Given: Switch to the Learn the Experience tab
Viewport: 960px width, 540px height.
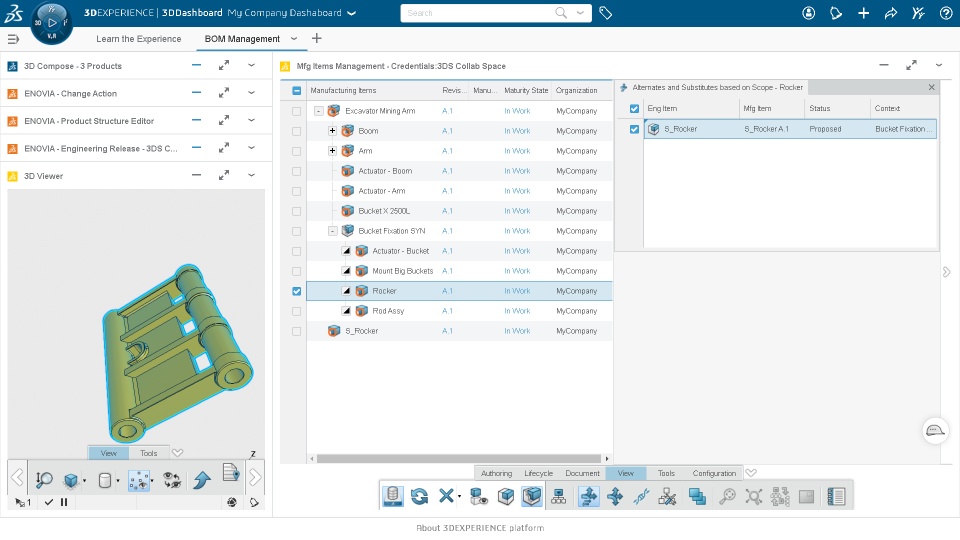Looking at the screenshot, I should pyautogui.click(x=138, y=39).
